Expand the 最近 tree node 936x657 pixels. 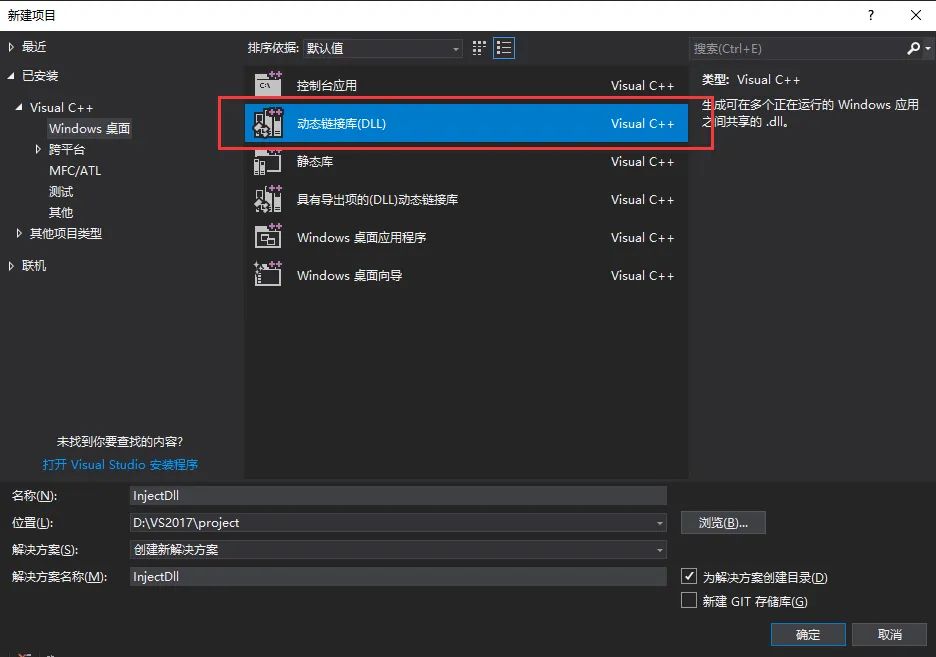click(x=11, y=47)
